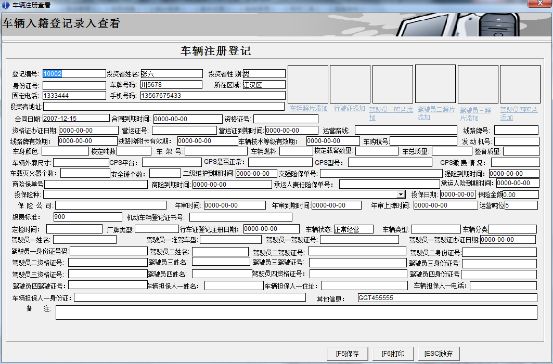The image size is (553, 364).
Task: Click the 合同到期时间 date field
Action: pos(188,119)
